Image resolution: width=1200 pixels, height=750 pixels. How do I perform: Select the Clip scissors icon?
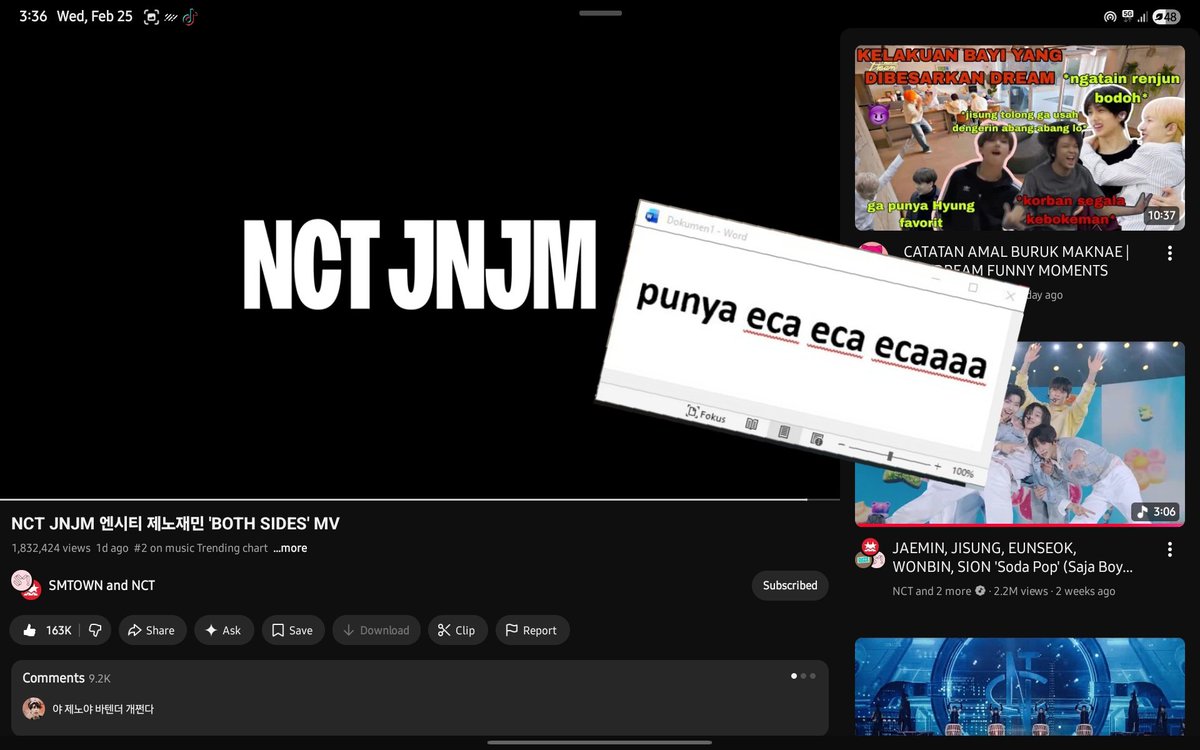(442, 630)
